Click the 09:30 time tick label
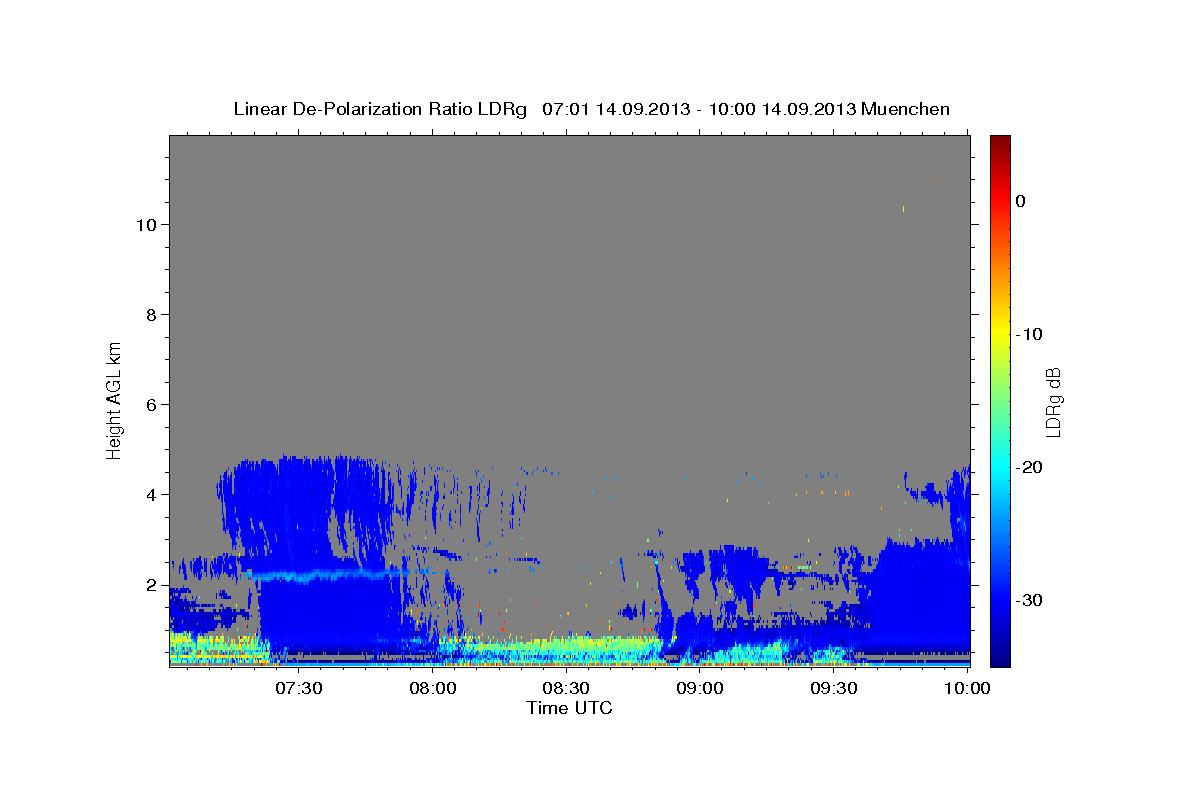1200x800 pixels. pos(833,688)
